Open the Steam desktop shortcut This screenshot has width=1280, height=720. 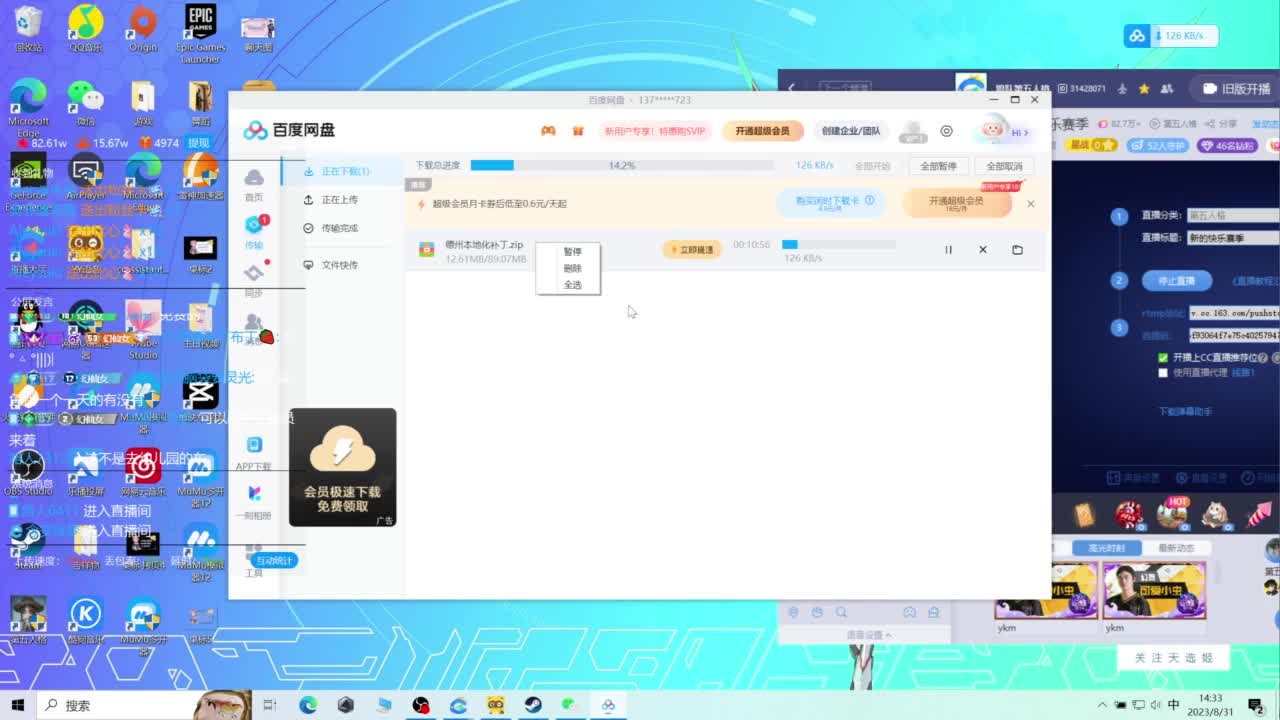(x=28, y=546)
